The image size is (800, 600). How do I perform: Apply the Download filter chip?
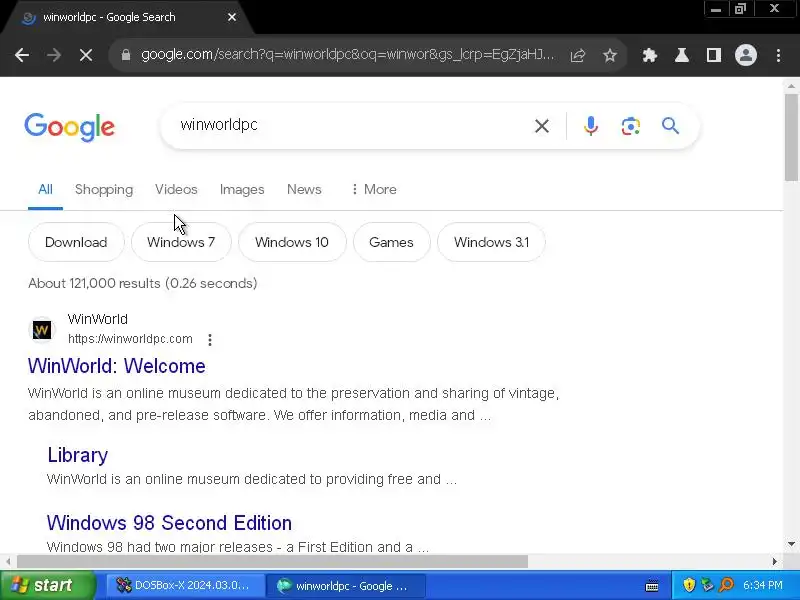pos(76,242)
